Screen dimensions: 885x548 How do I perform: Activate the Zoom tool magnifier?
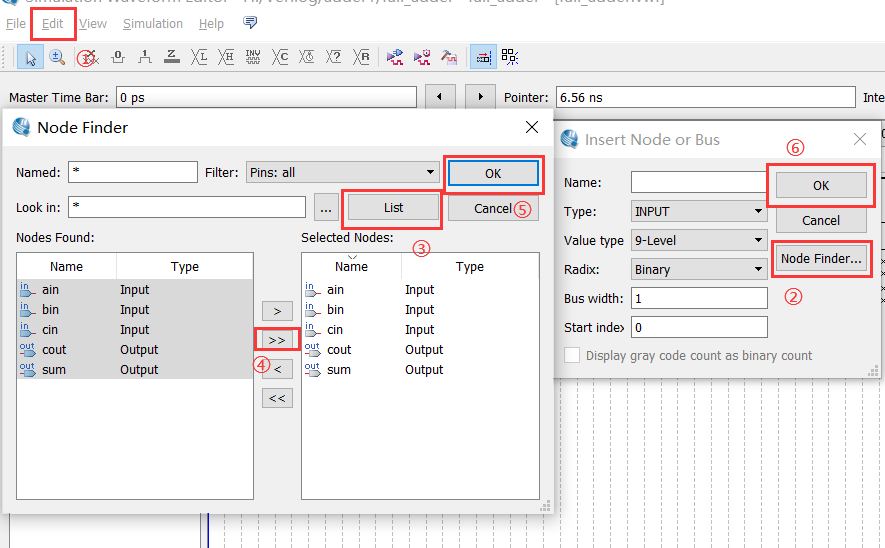57,57
